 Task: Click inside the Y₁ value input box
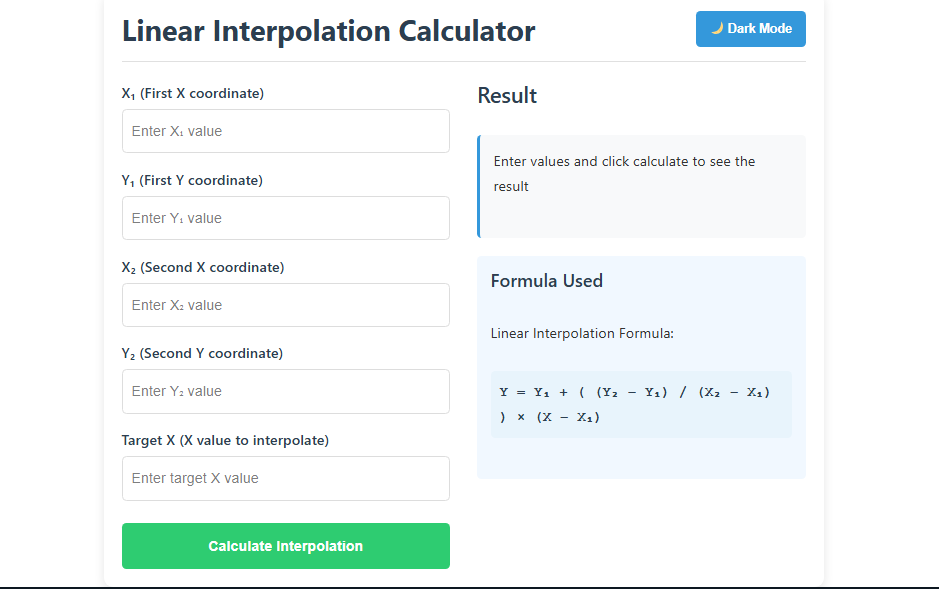(x=285, y=217)
